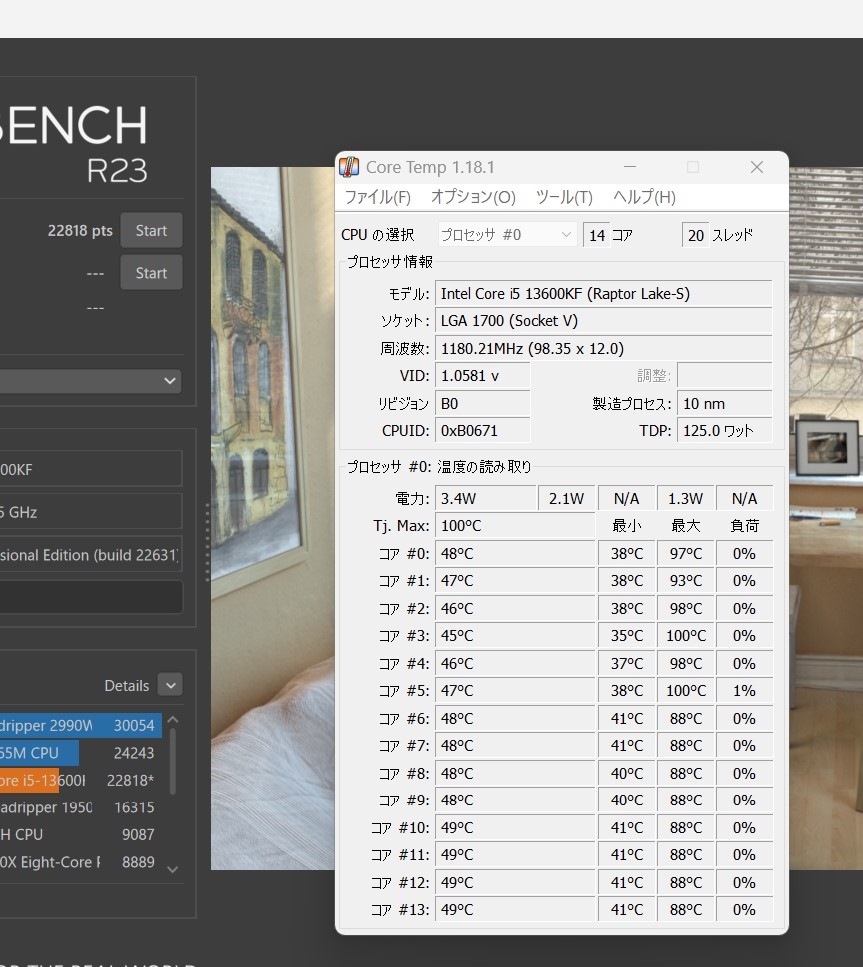Image resolution: width=863 pixels, height=967 pixels.
Task: Open the ファイル(F) menu
Action: click(377, 197)
